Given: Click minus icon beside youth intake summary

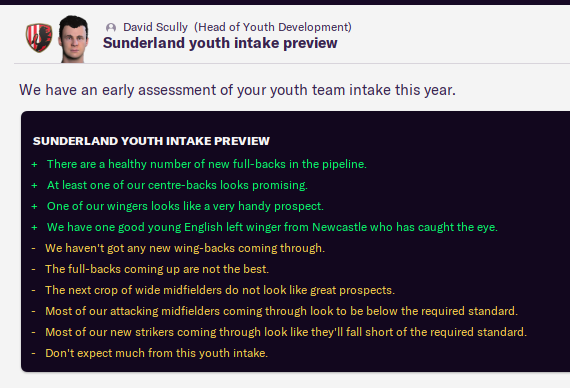Looking at the screenshot, I should (33, 353).
